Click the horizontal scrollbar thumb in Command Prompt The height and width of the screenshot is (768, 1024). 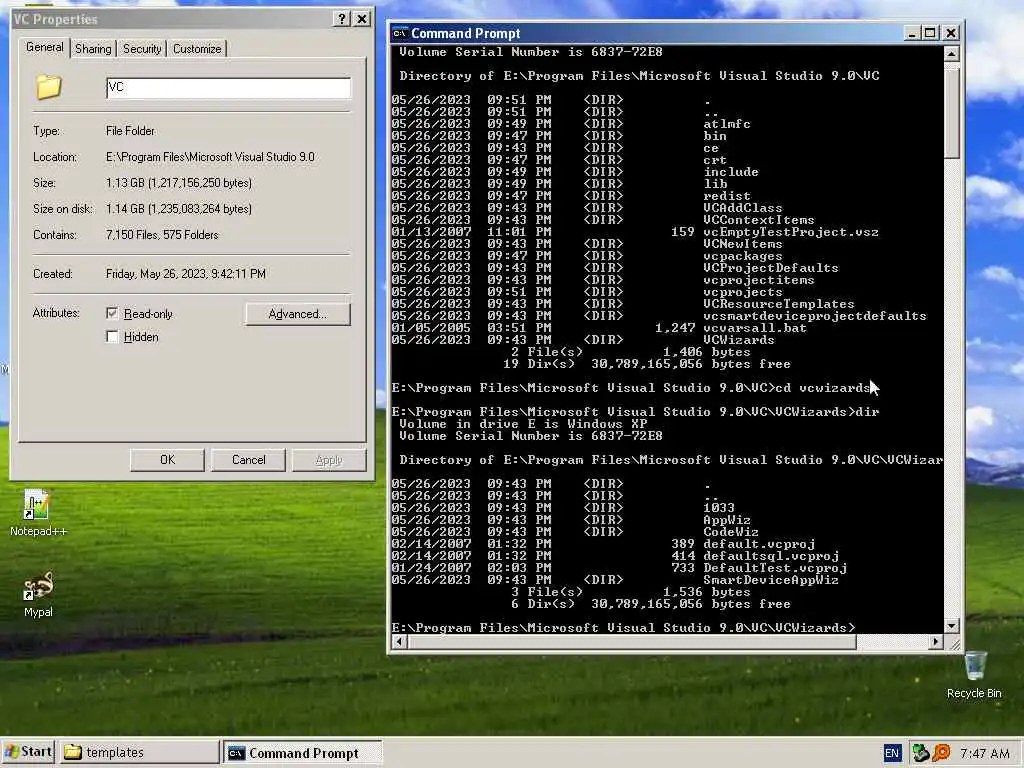632,642
